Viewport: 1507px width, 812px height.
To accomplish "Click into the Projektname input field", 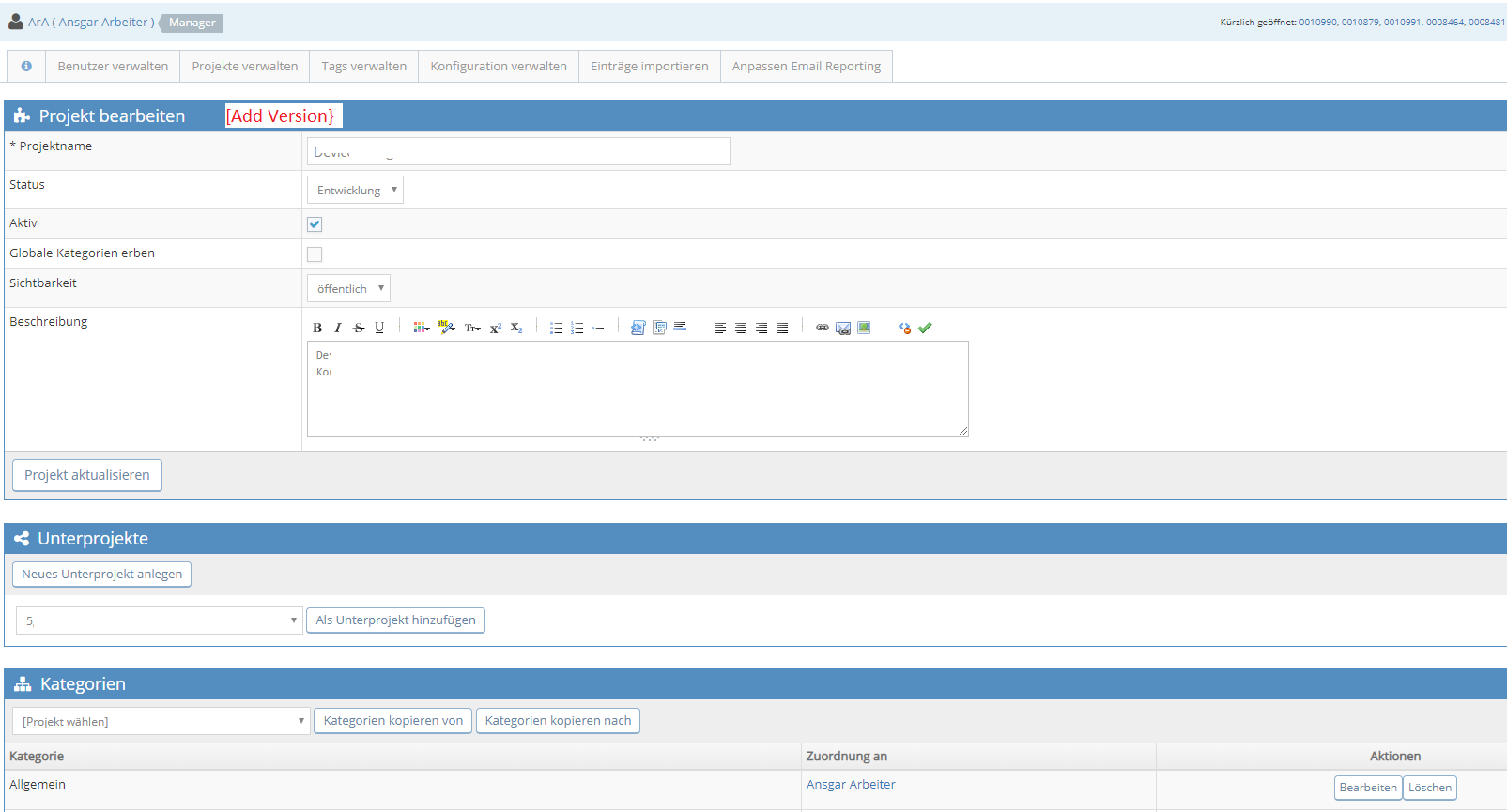I will click(x=518, y=151).
